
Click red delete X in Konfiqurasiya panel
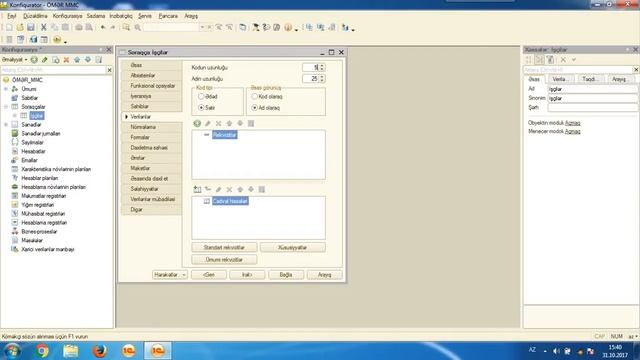click(66, 60)
